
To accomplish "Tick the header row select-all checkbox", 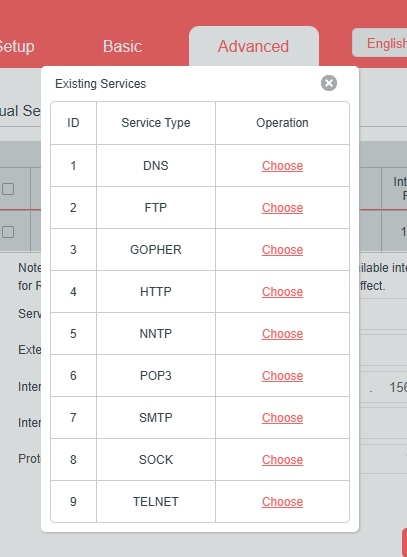I will tap(8, 189).
